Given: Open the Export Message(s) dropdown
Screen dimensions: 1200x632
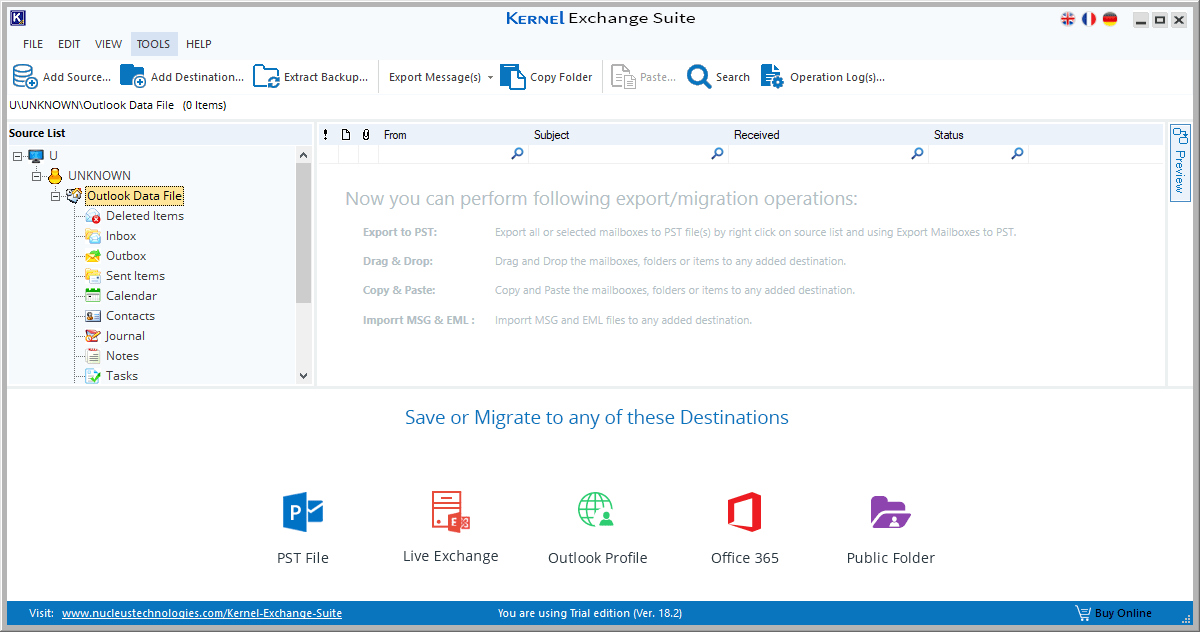Looking at the screenshot, I should click(490, 75).
